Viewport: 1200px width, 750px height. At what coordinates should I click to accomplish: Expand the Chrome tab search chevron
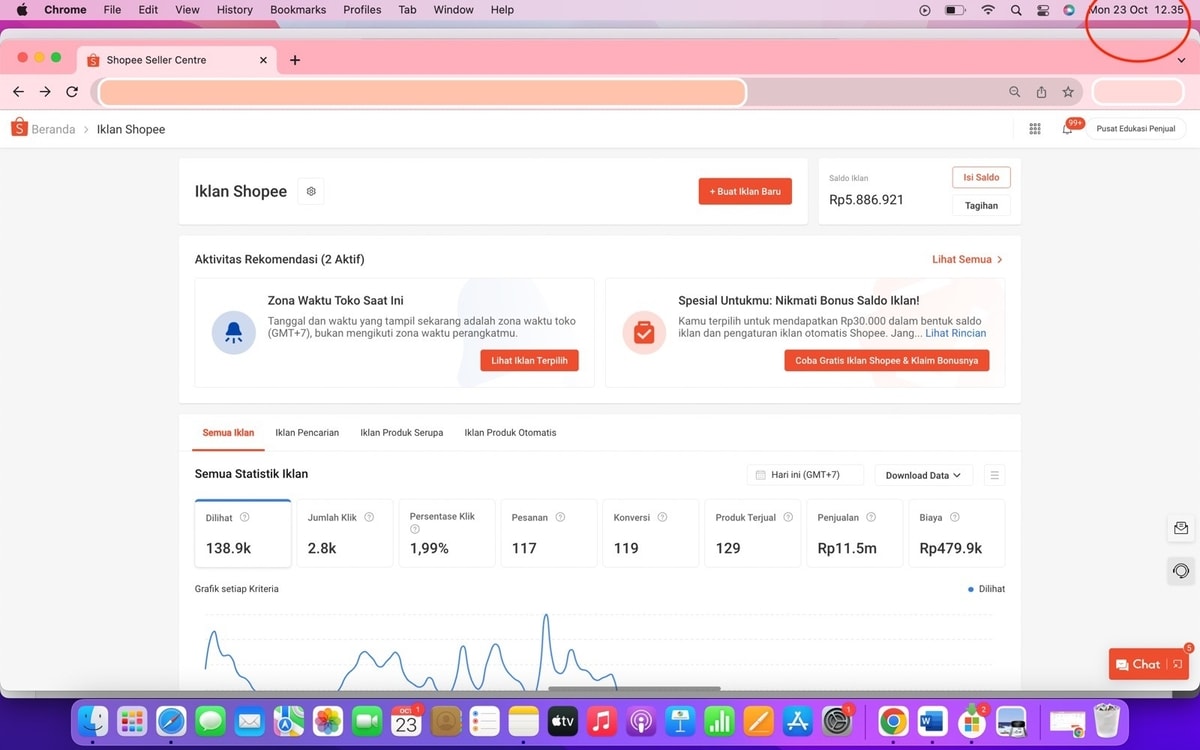1181,60
